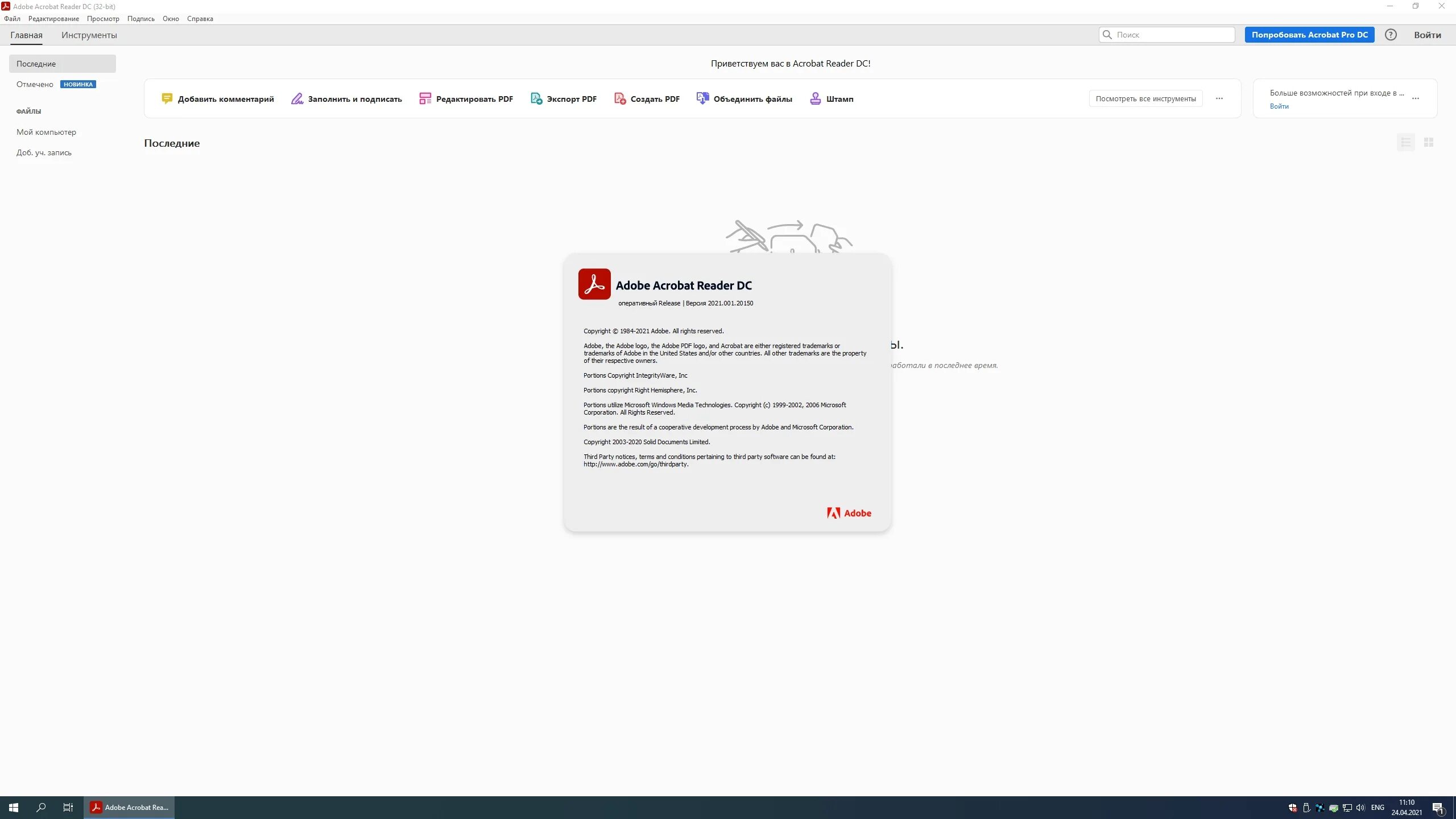Open the Файл menu
Viewport: 1456px width, 819px height.
pos(12,19)
